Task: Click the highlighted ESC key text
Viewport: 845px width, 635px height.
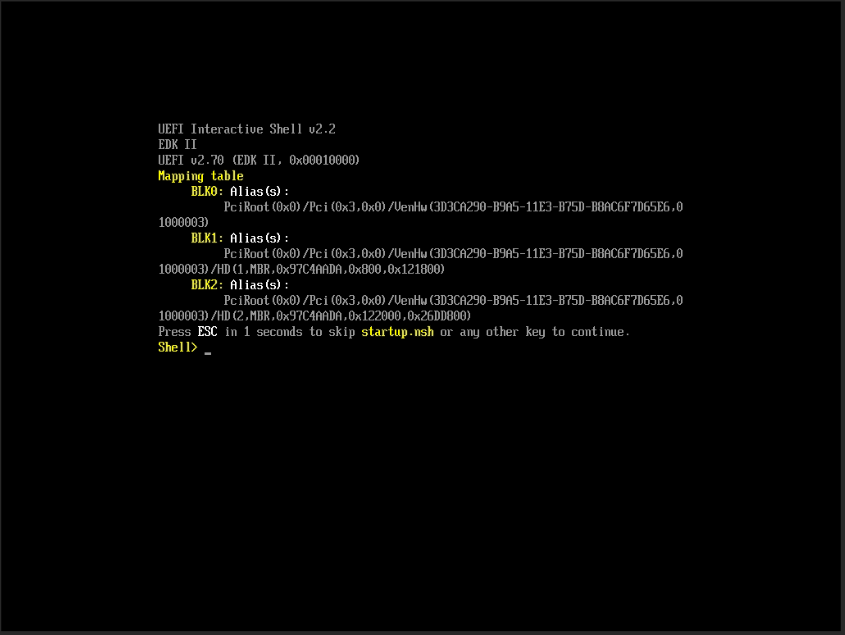Action: [207, 332]
